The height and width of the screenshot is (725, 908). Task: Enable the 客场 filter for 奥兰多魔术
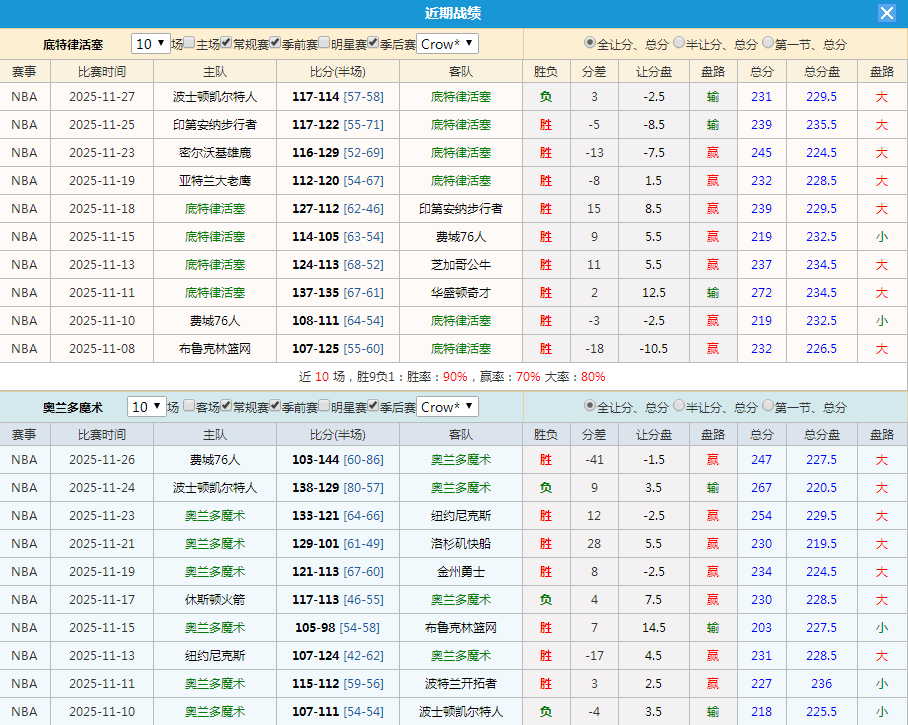pyautogui.click(x=187, y=407)
